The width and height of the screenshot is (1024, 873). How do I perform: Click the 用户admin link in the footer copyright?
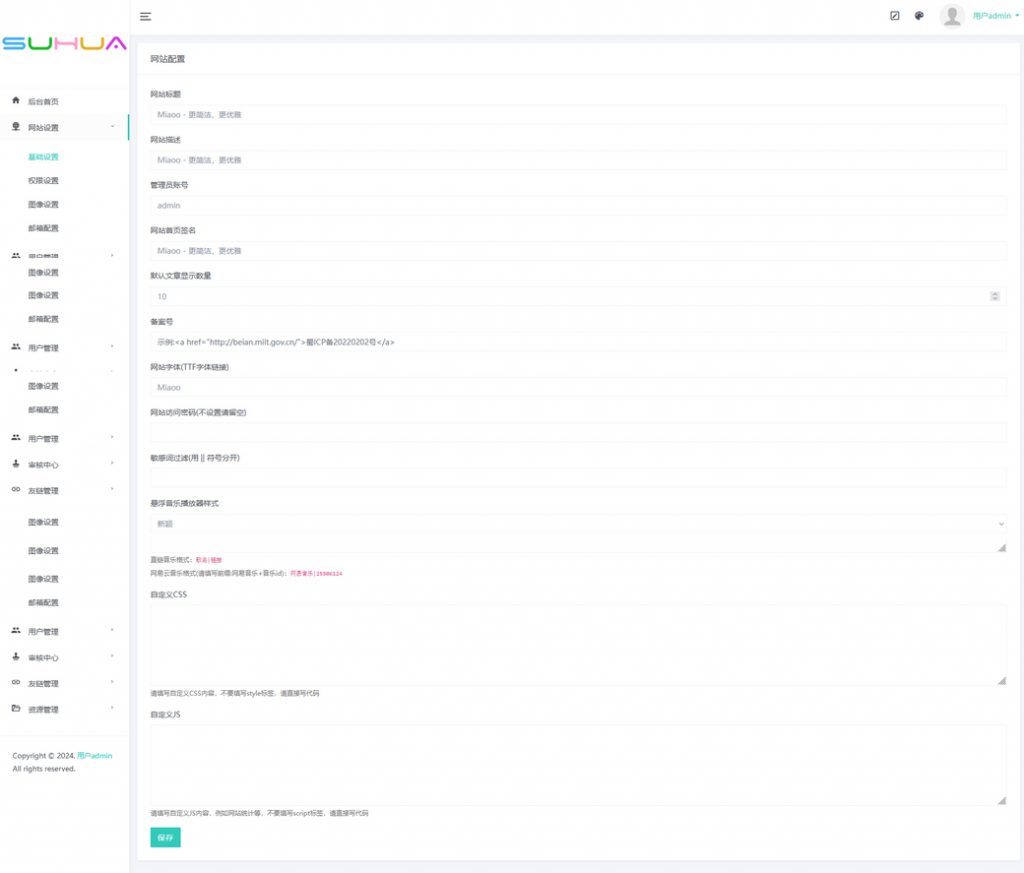click(95, 756)
